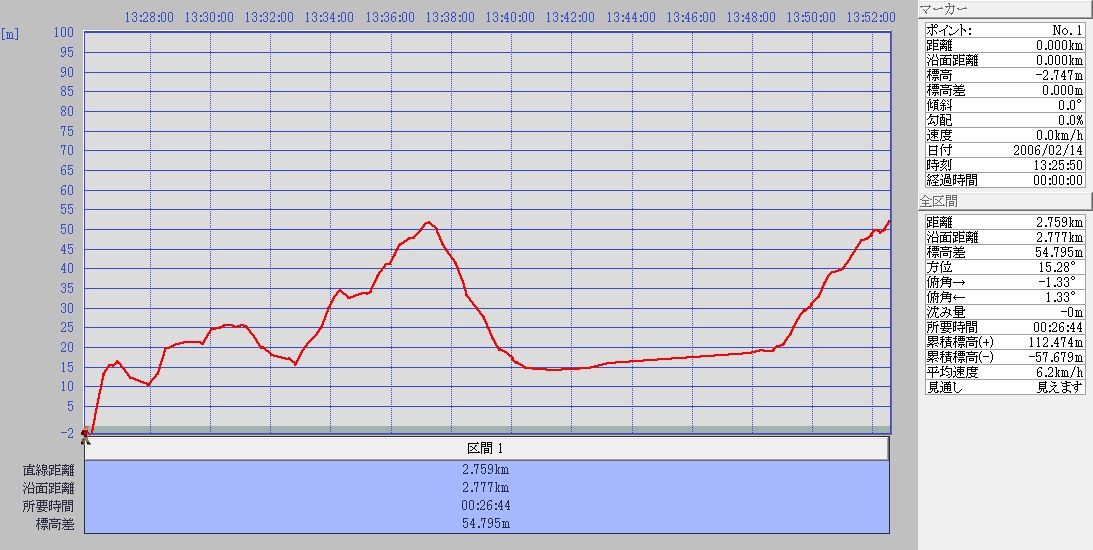Image resolution: width=1093 pixels, height=550 pixels.
Task: Click the ポイント No. 1 row
Action: [x=1004, y=30]
